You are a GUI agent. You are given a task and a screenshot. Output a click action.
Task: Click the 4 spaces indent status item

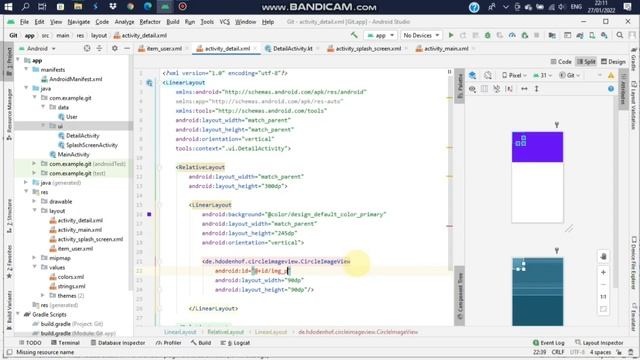[600, 352]
